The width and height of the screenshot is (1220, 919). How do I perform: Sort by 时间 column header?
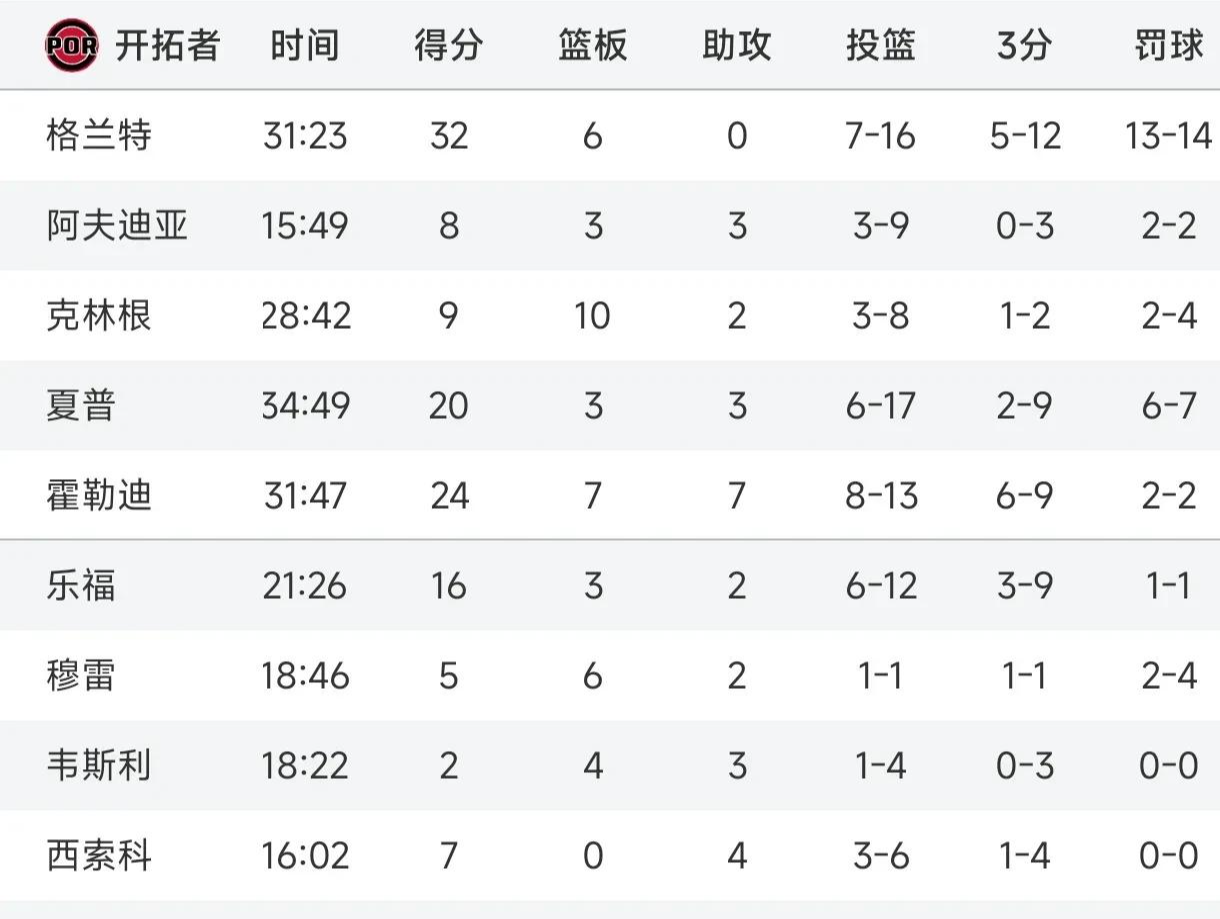305,46
